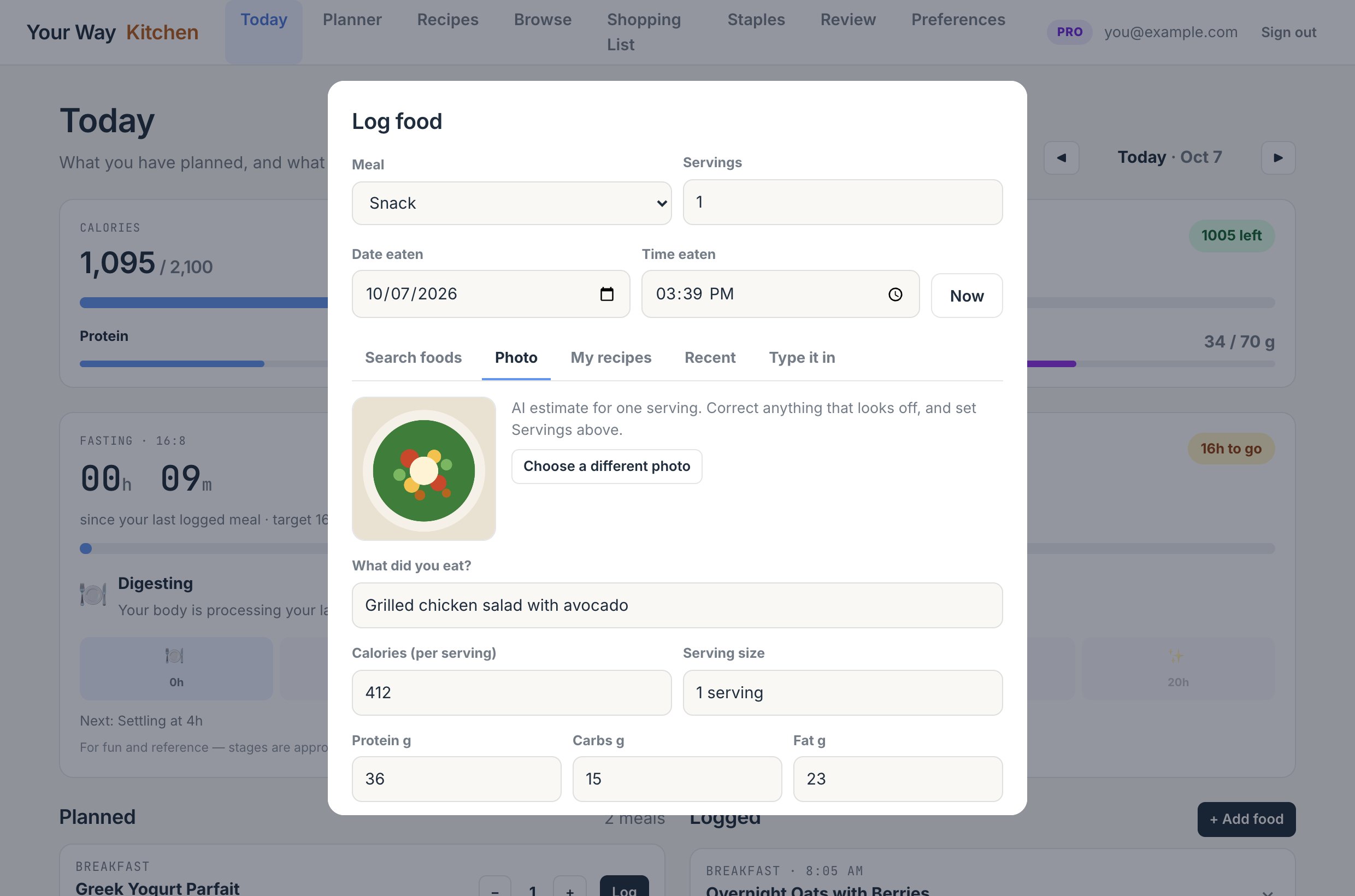The height and width of the screenshot is (896, 1355).
Task: Select the 0h fasting stage tile
Action: coord(176,668)
